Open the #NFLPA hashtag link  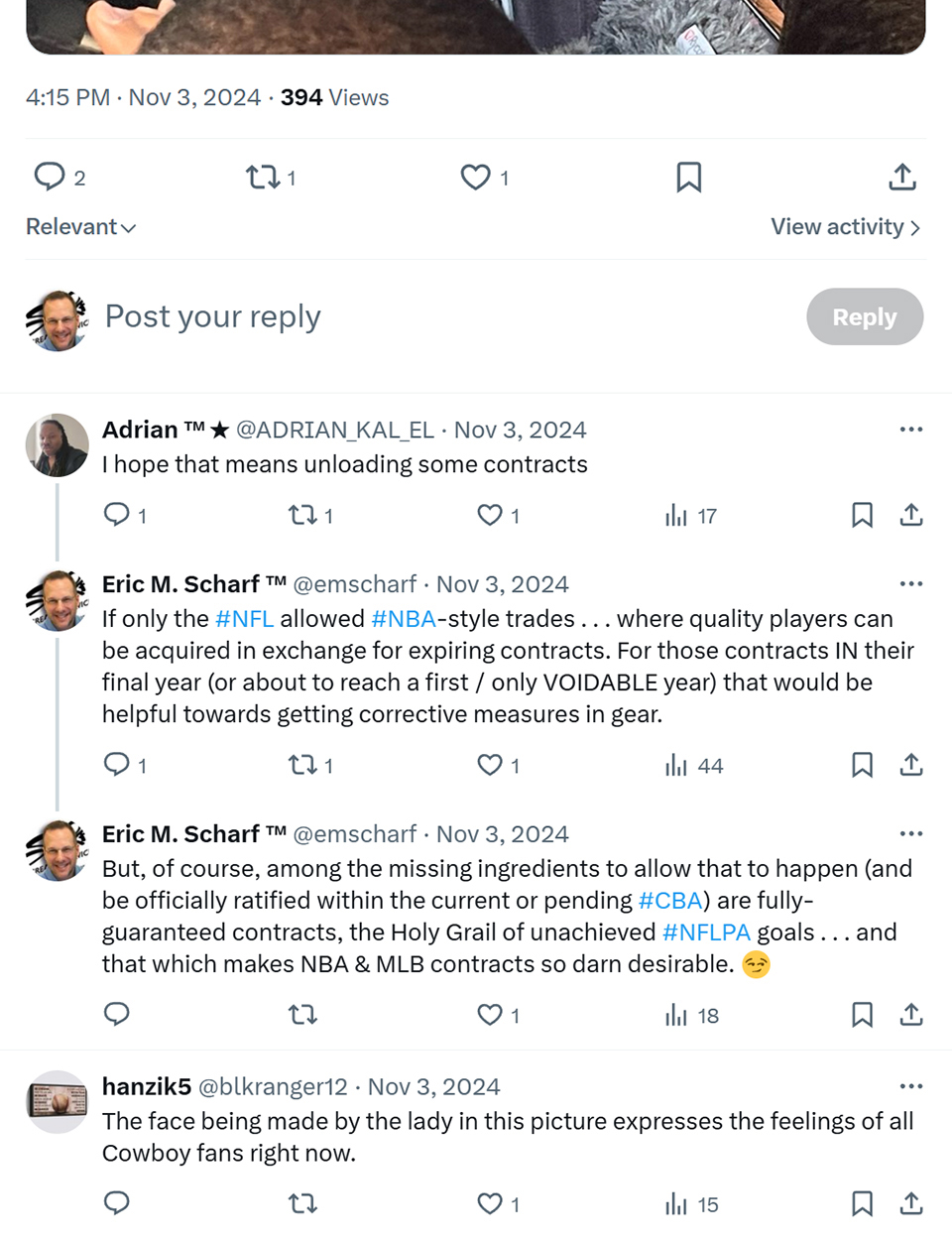point(706,932)
